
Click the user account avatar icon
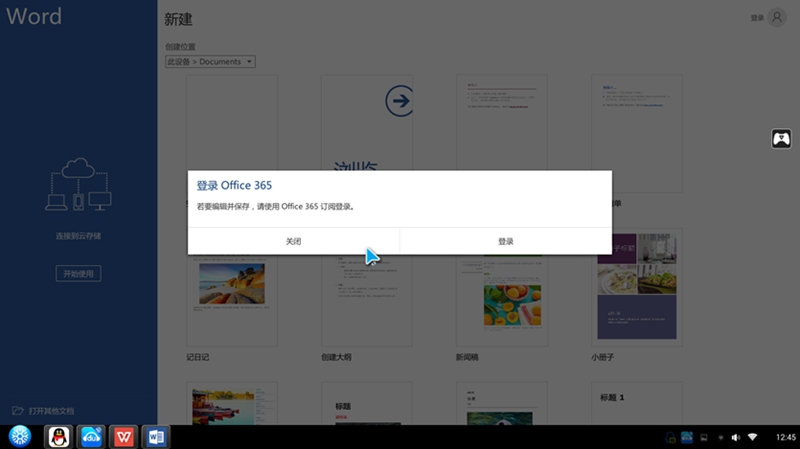tap(777, 18)
